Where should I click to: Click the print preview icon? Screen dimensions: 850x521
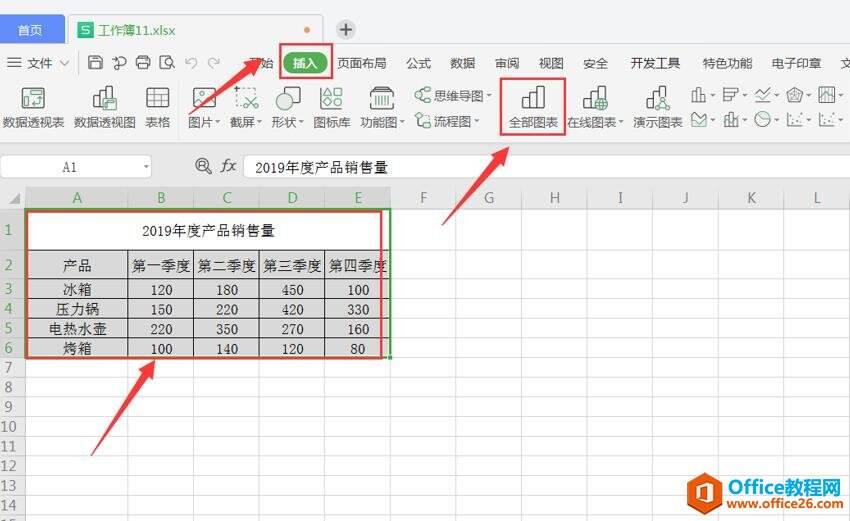point(167,62)
